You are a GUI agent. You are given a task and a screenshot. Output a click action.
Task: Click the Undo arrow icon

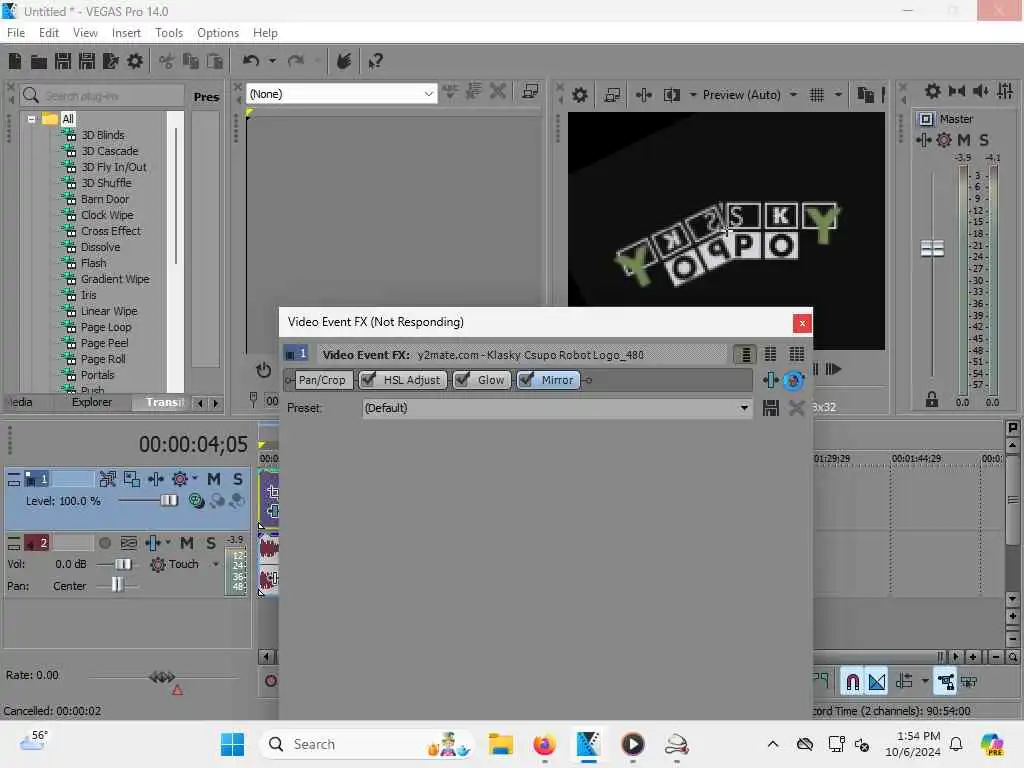251,61
